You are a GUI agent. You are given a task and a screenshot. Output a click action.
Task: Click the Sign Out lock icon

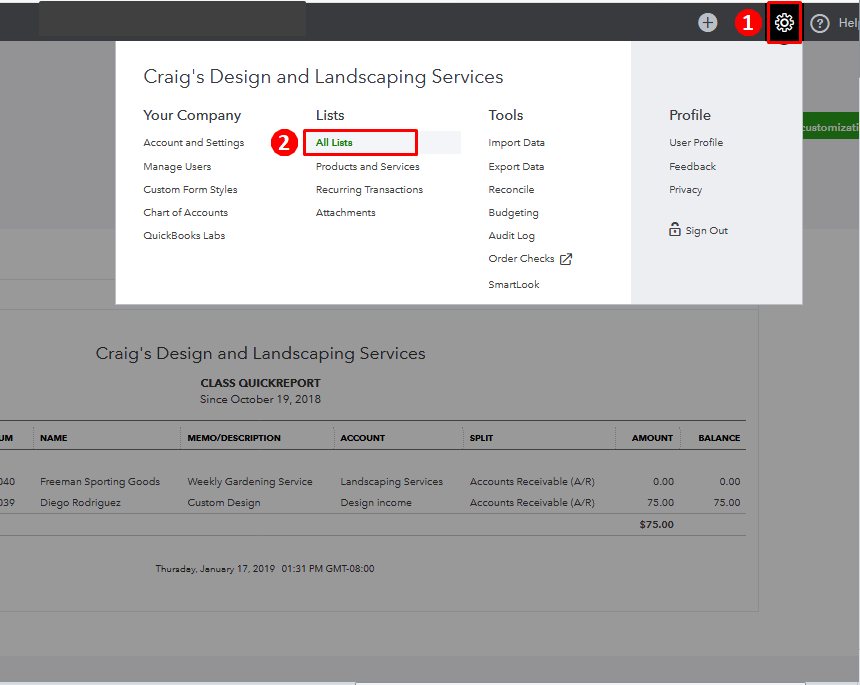click(675, 229)
